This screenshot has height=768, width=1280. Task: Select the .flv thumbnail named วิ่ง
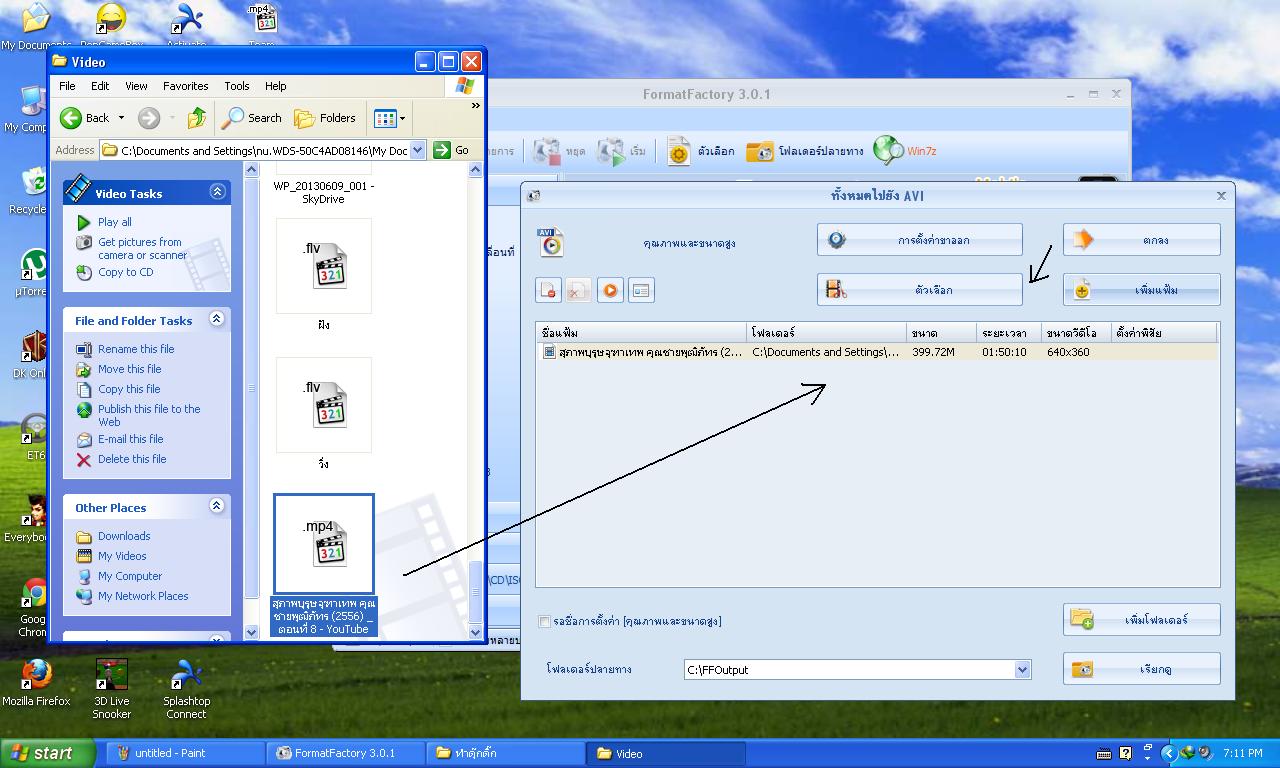[324, 405]
